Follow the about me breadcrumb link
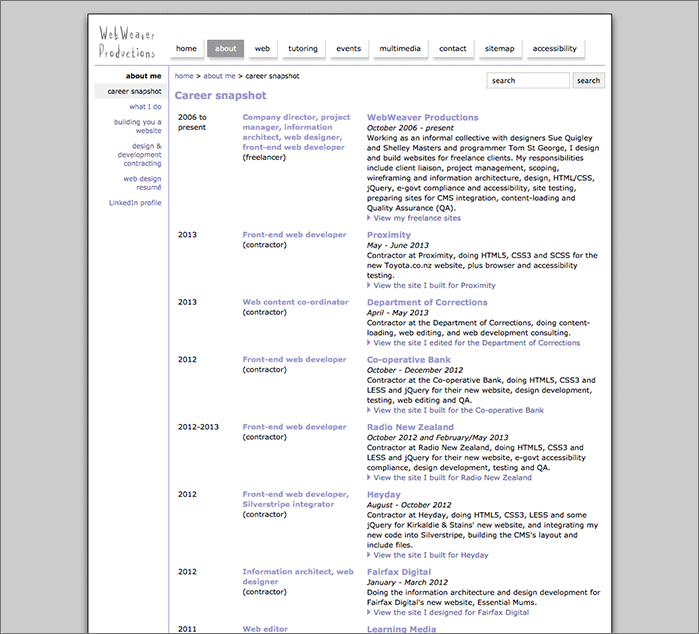 point(219,76)
